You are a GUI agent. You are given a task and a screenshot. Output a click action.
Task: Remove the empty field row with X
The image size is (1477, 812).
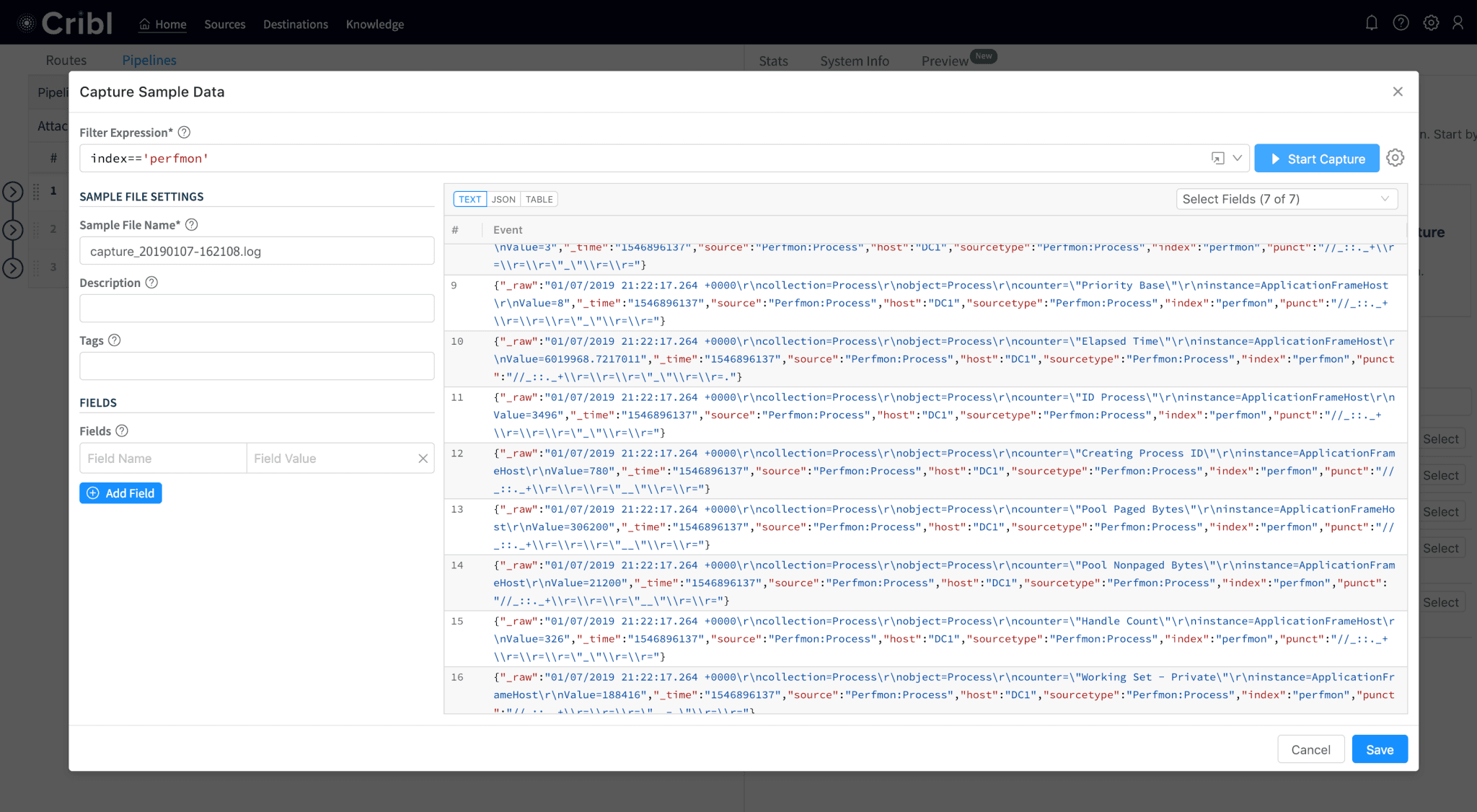[x=423, y=459]
